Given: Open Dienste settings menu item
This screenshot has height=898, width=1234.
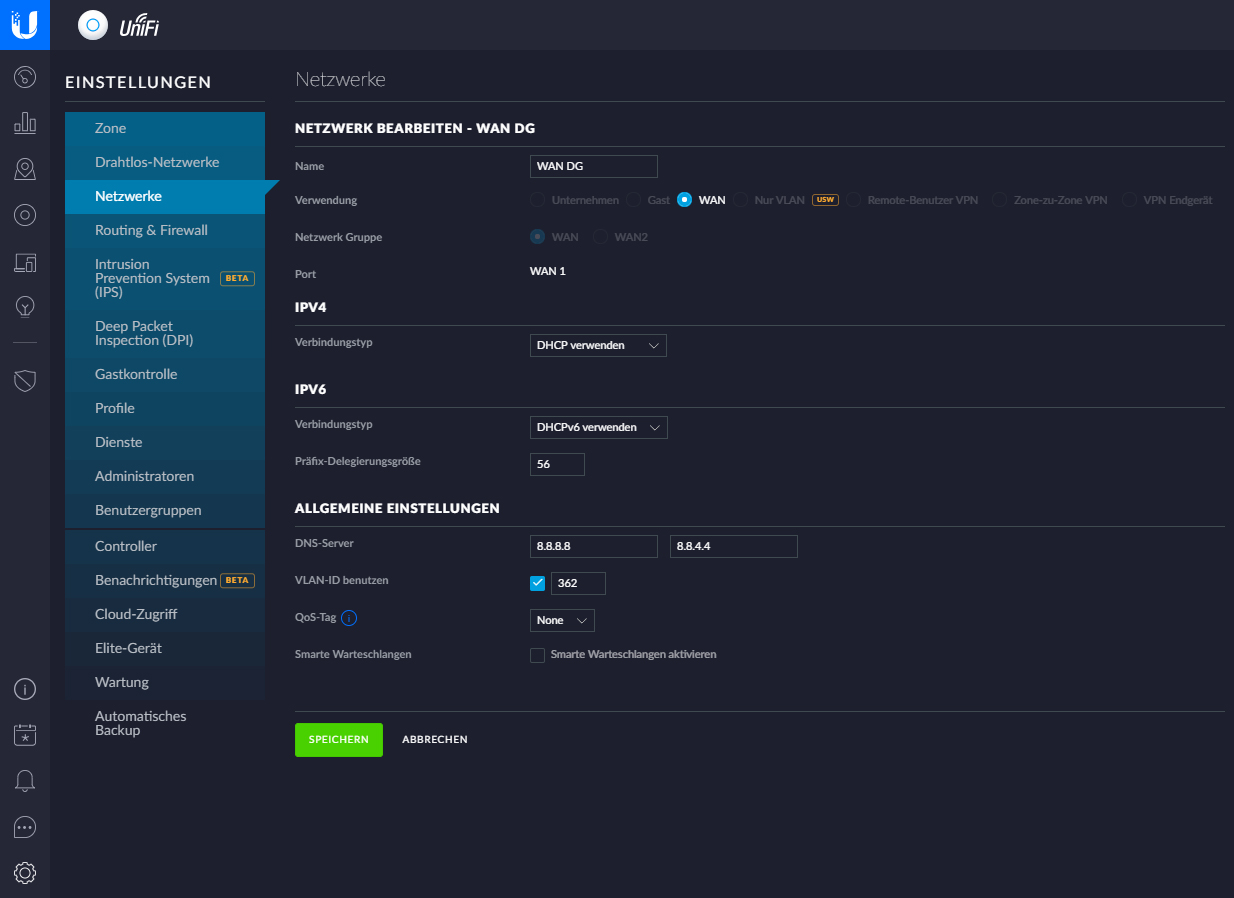Looking at the screenshot, I should 165,442.
